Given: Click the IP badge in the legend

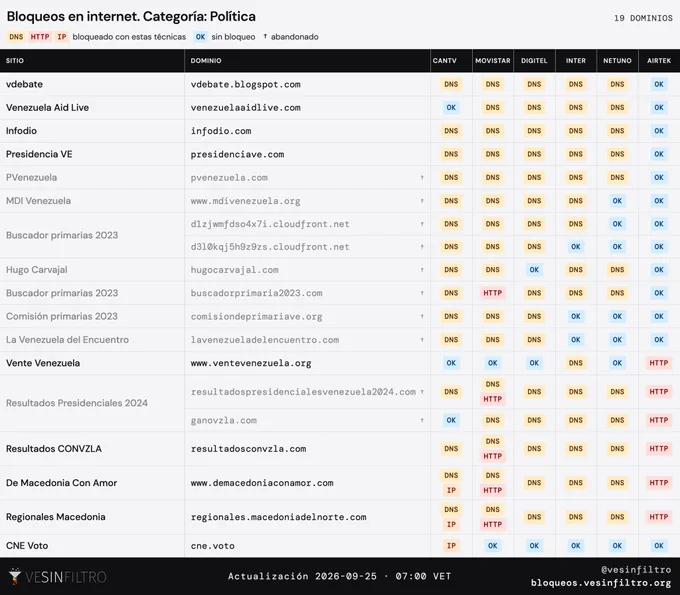Looking at the screenshot, I should point(62,37).
